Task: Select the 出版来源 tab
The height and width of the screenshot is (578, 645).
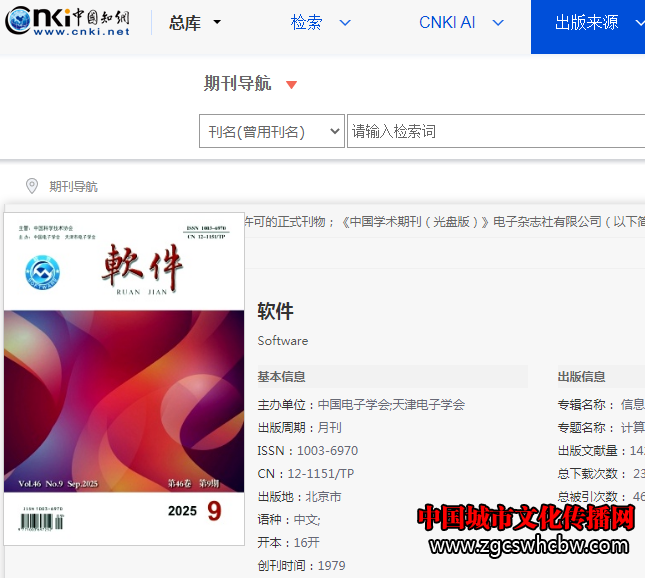Action: click(x=587, y=23)
